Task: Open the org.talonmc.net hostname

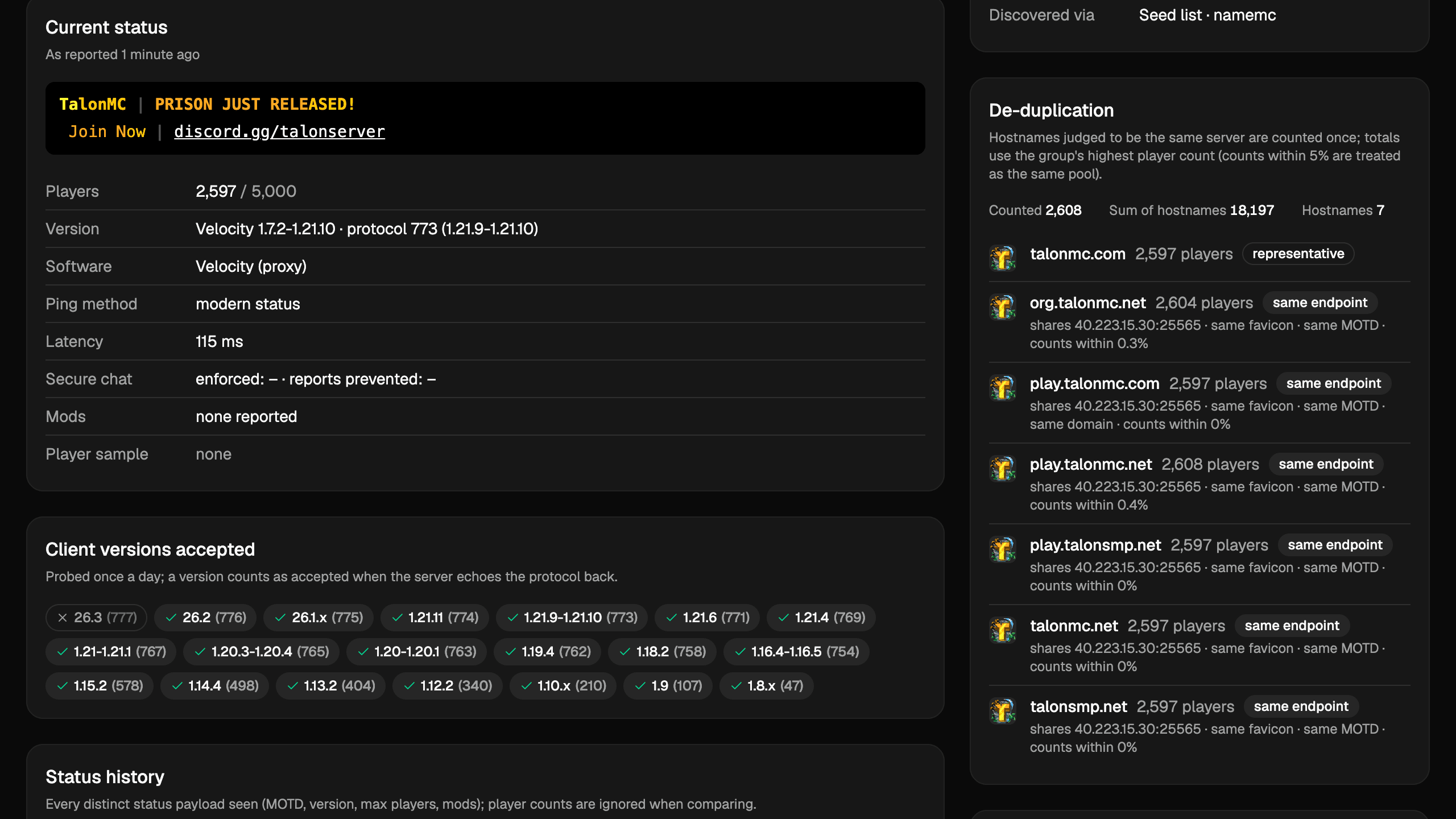Action: 1087,303
